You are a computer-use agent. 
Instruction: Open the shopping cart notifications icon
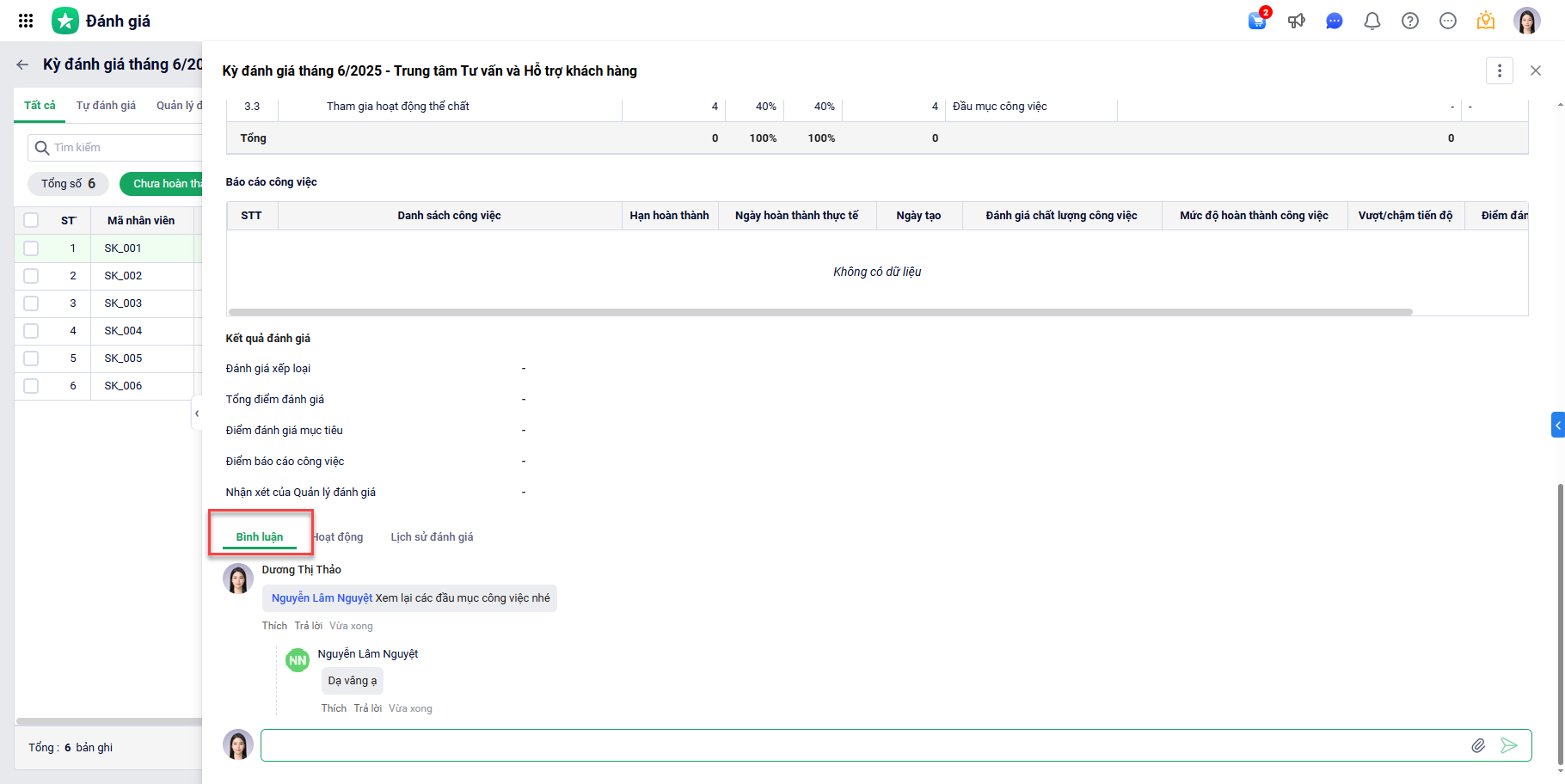coord(1257,21)
